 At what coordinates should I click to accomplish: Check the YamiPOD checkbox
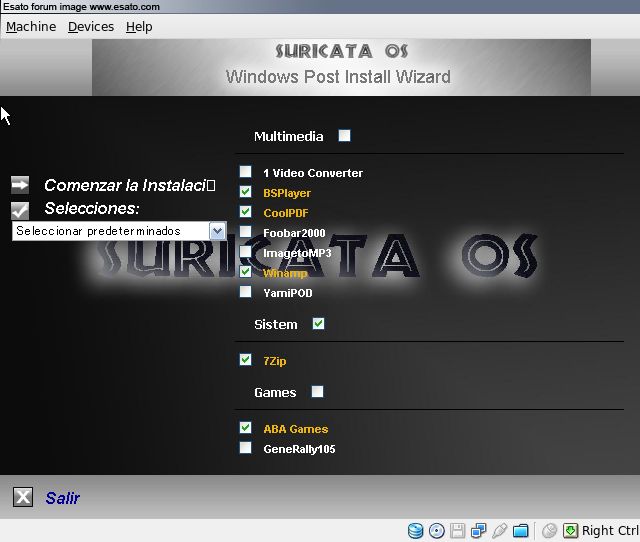click(x=245, y=291)
